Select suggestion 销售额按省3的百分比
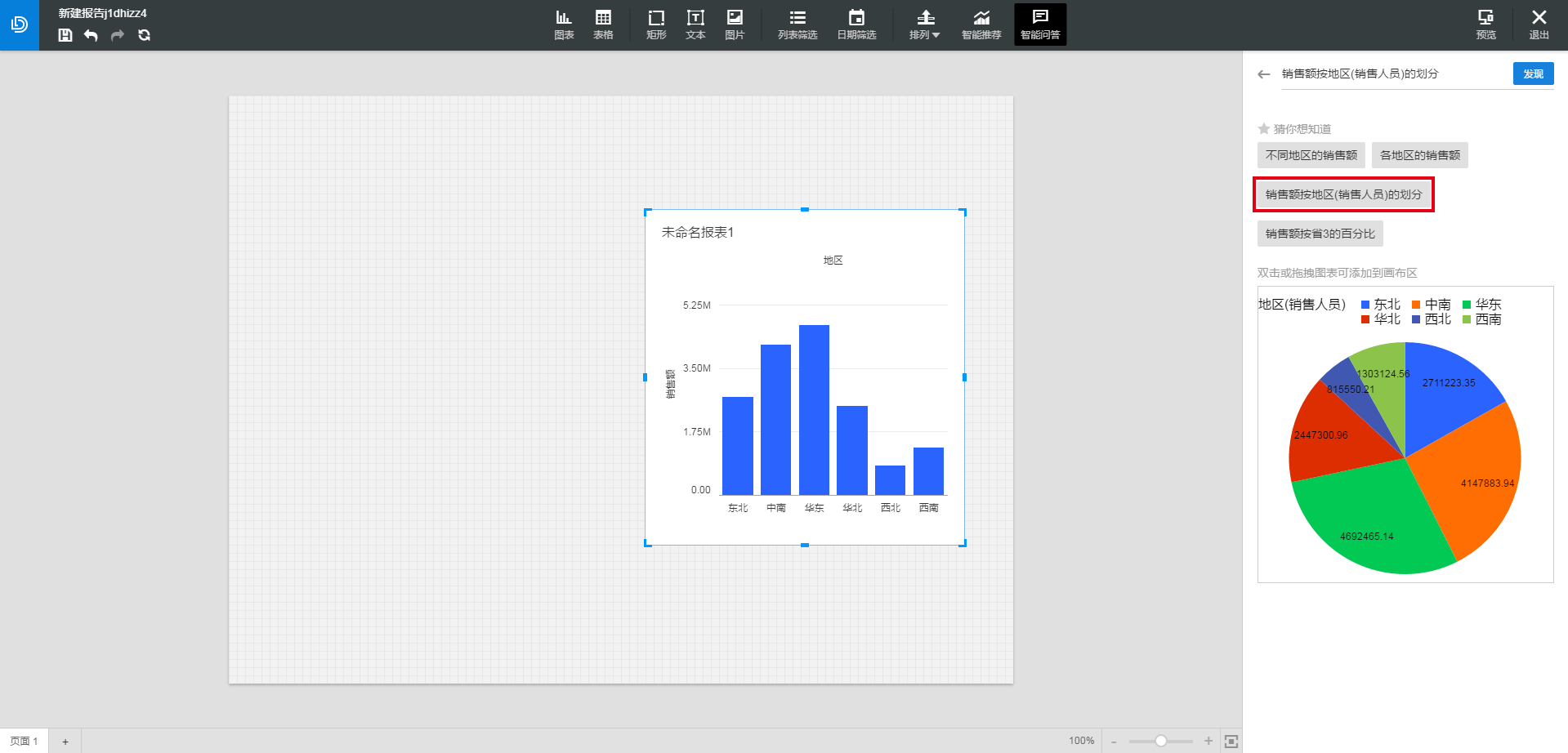1568x753 pixels. [1320, 234]
